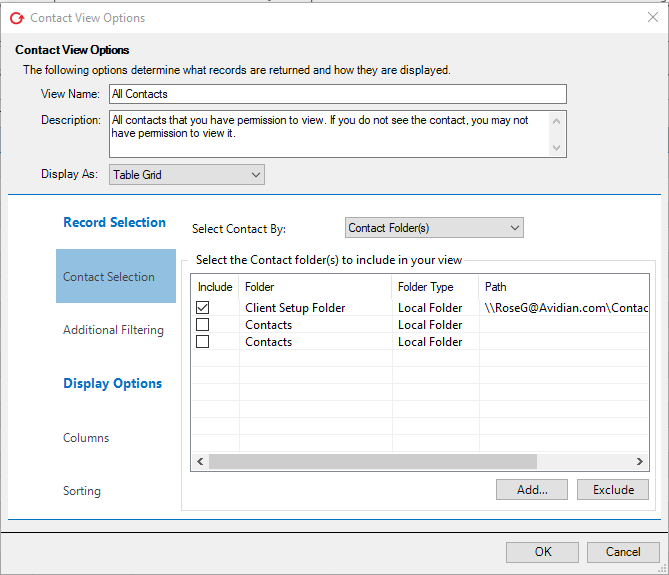Select the Client Setup Folder row name
Image resolution: width=669 pixels, height=575 pixels.
click(295, 308)
